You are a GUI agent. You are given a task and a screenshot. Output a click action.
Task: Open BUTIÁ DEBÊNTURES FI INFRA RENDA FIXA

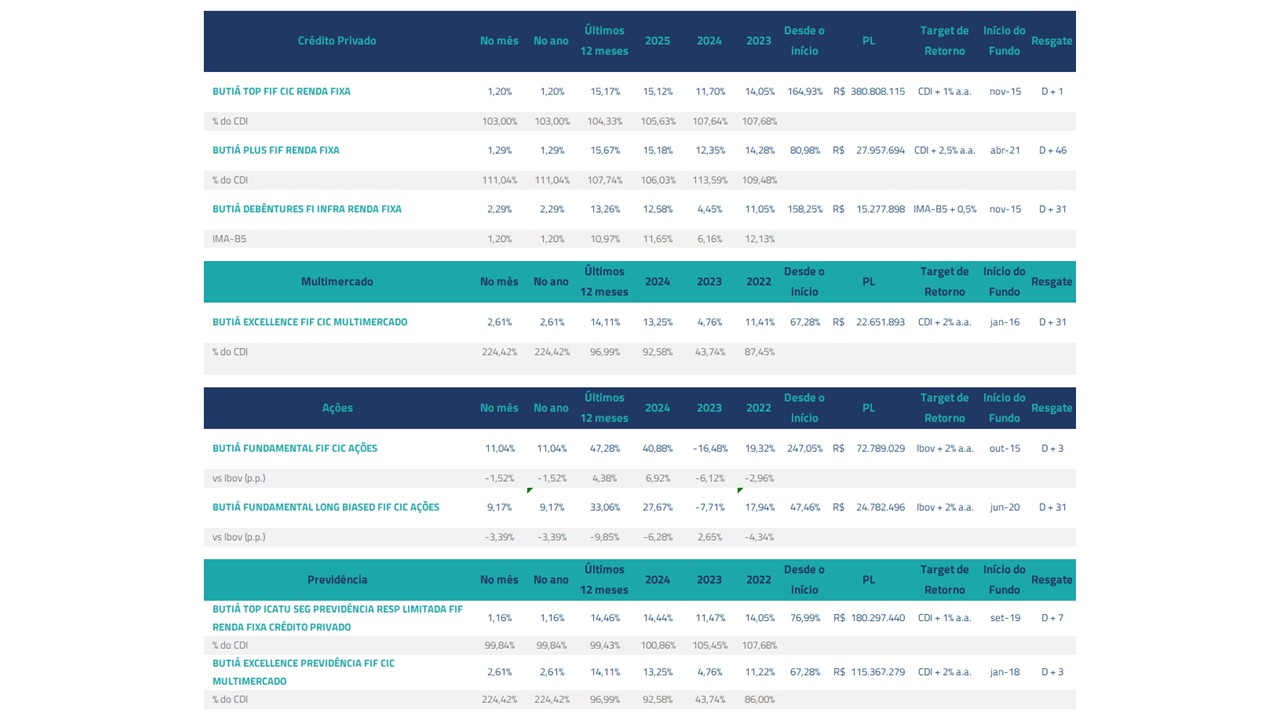pyautogui.click(x=306, y=209)
